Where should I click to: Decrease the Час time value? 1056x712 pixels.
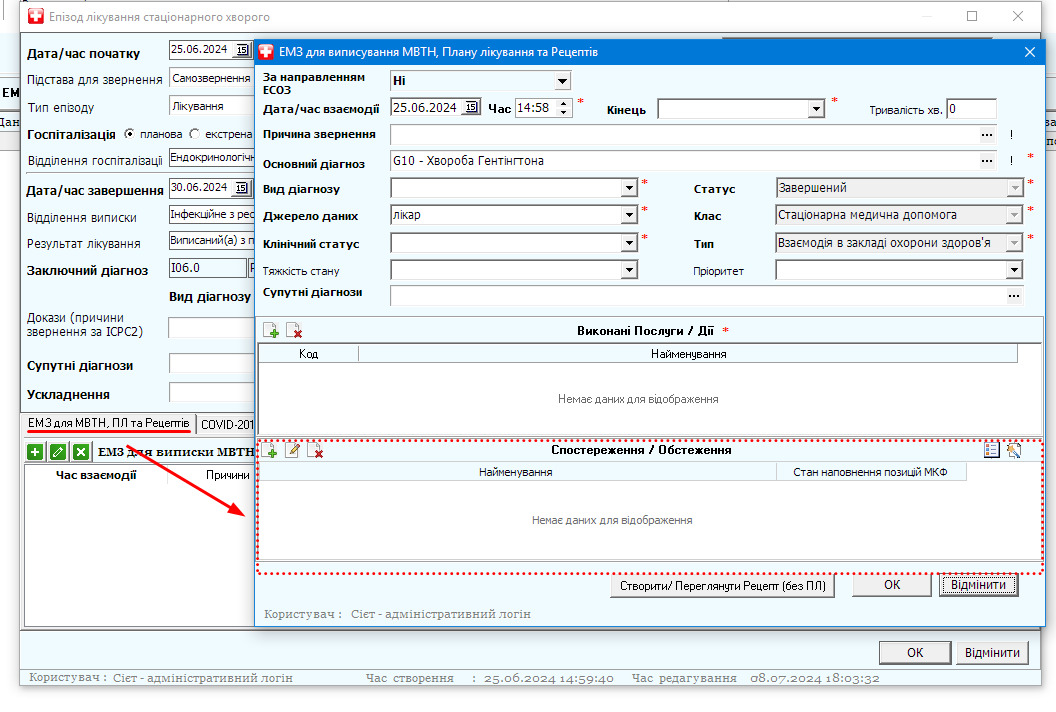[564, 112]
